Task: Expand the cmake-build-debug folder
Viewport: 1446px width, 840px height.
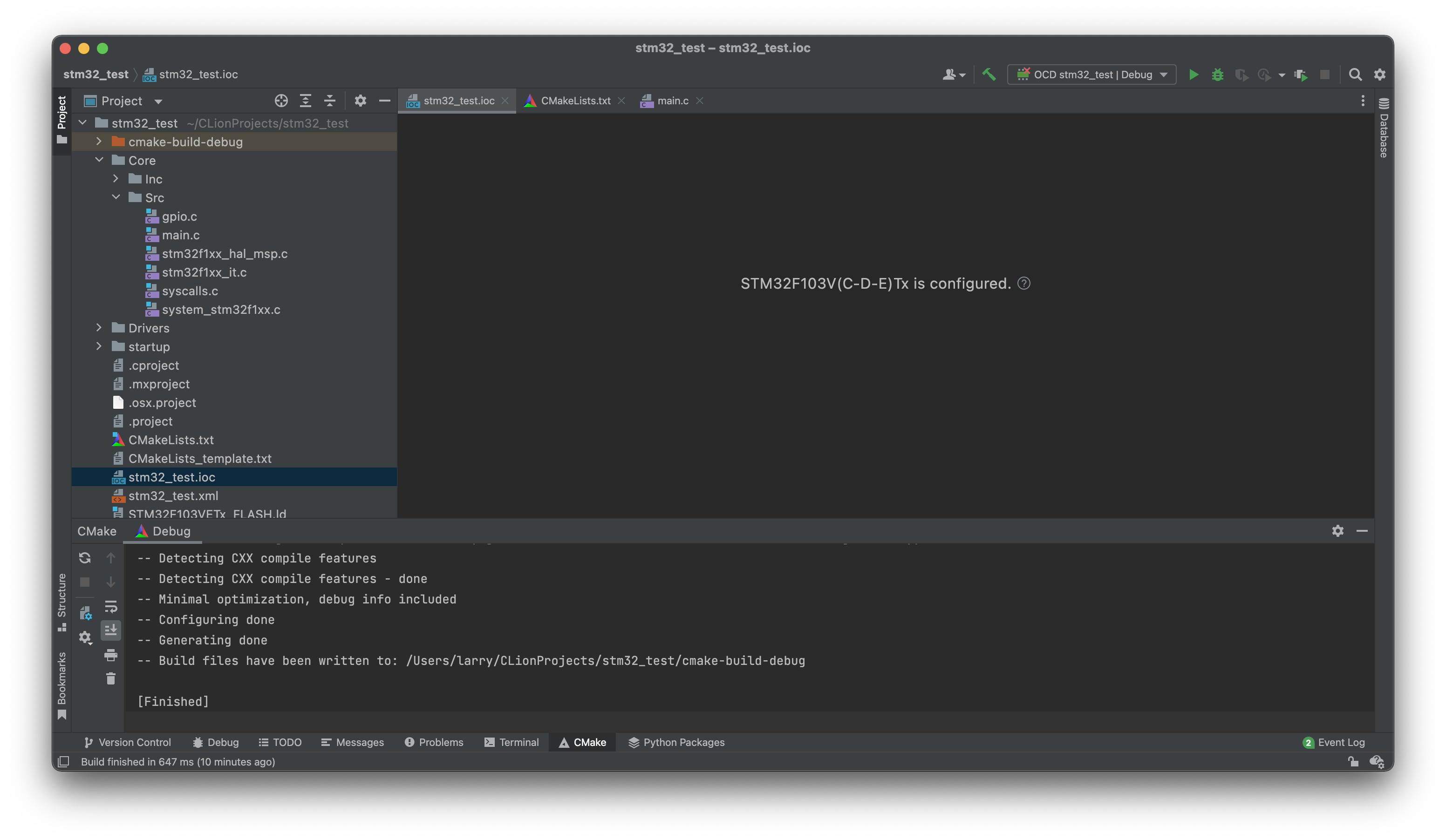Action: [x=99, y=141]
